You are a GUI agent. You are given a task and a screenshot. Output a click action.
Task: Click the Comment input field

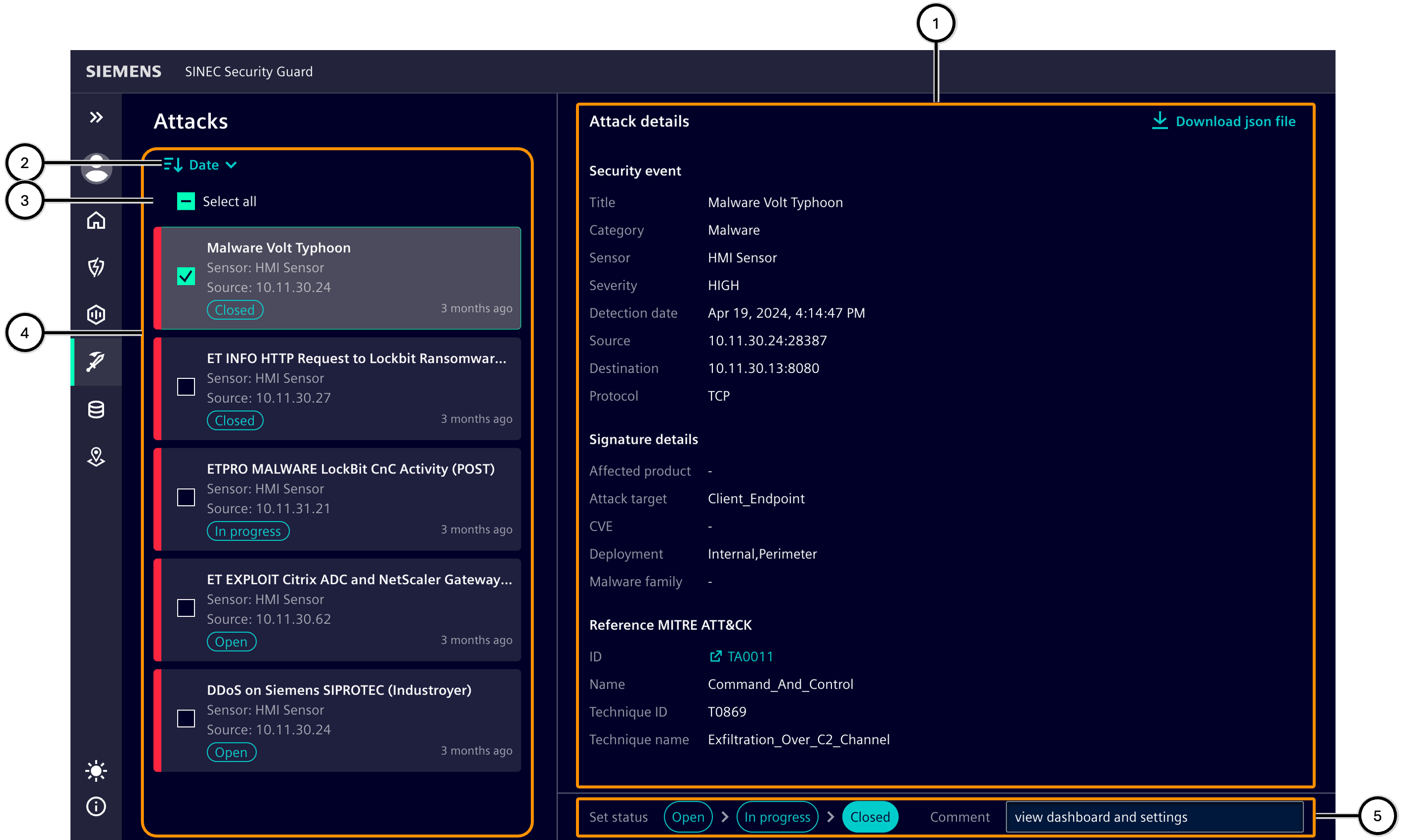tap(1154, 816)
